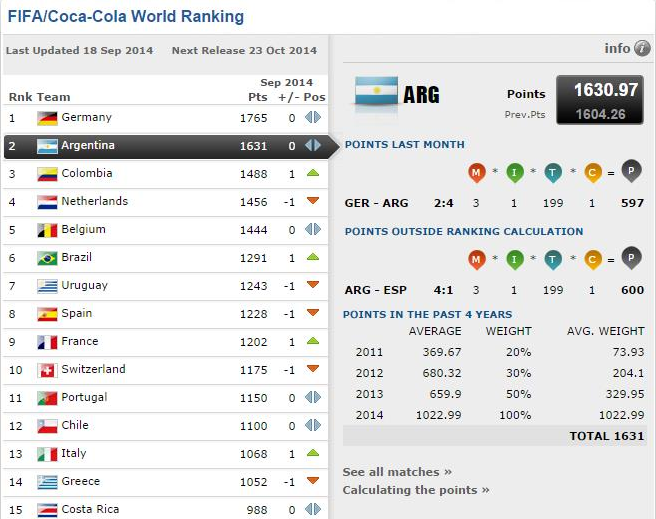The height and width of the screenshot is (519, 656).
Task: Click the 1604.26 previous points value
Action: click(x=600, y=114)
